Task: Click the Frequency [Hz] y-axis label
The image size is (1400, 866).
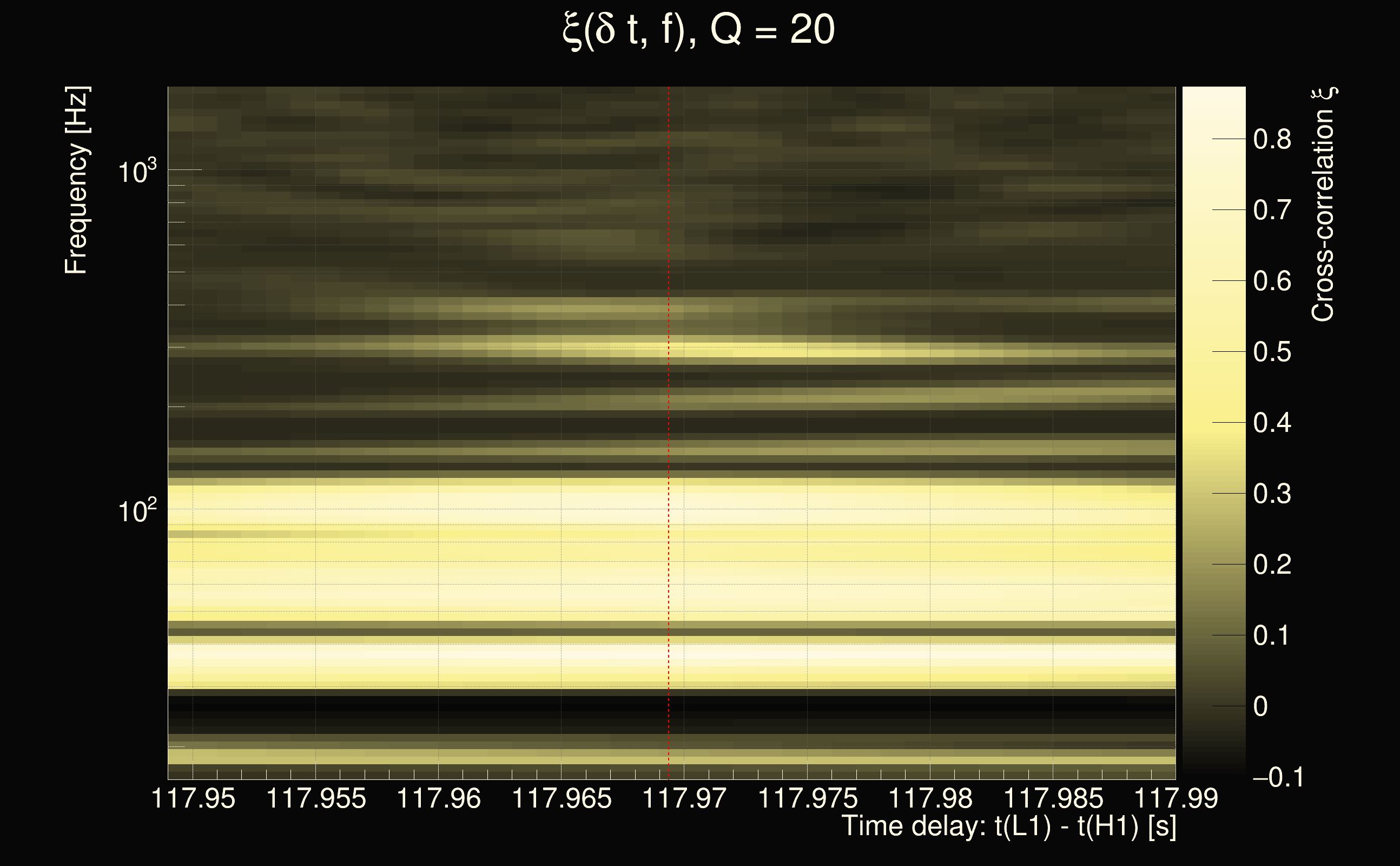Action: 77,180
